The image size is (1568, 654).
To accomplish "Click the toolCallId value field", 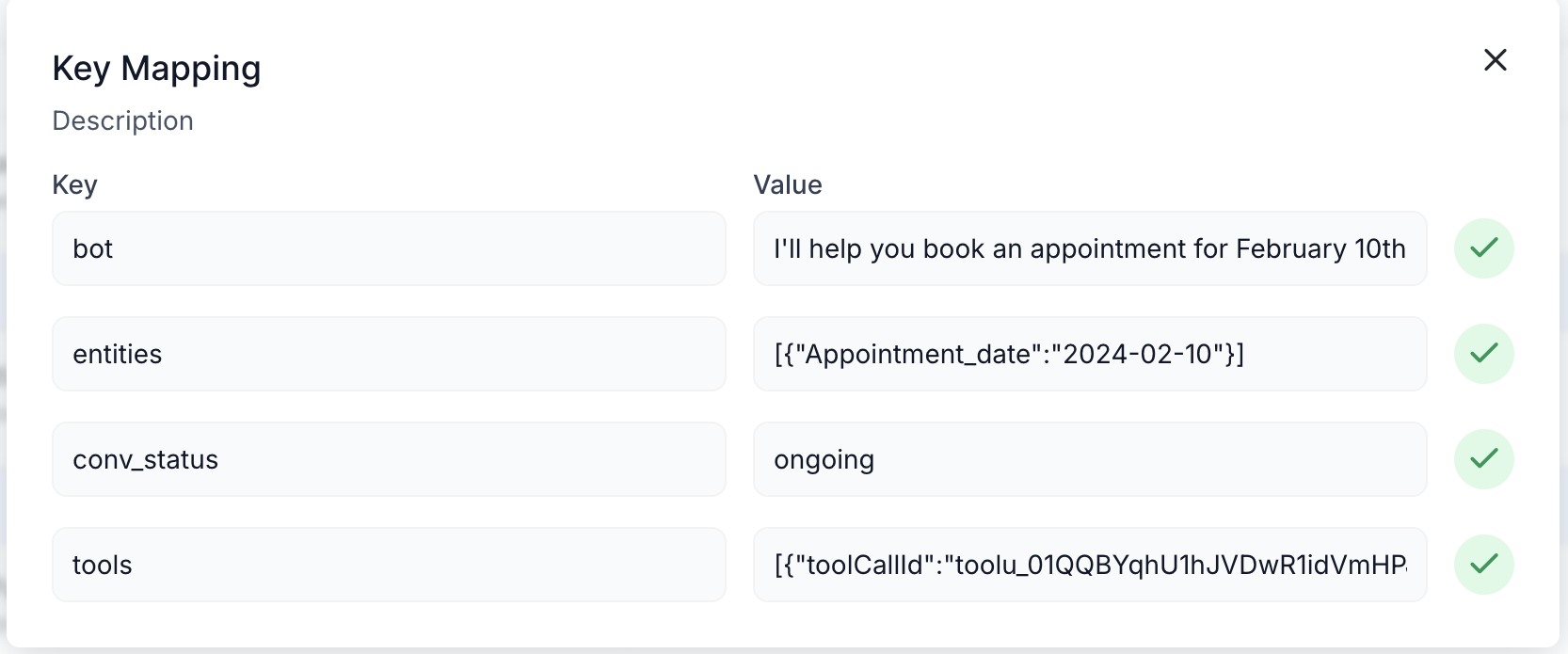I will (x=1089, y=565).
